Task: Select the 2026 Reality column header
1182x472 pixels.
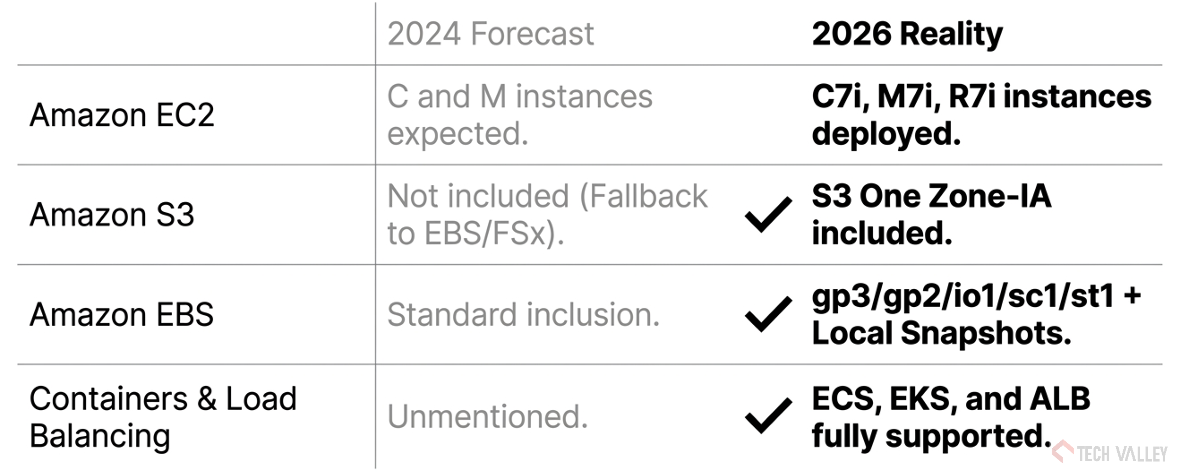Action: (907, 33)
